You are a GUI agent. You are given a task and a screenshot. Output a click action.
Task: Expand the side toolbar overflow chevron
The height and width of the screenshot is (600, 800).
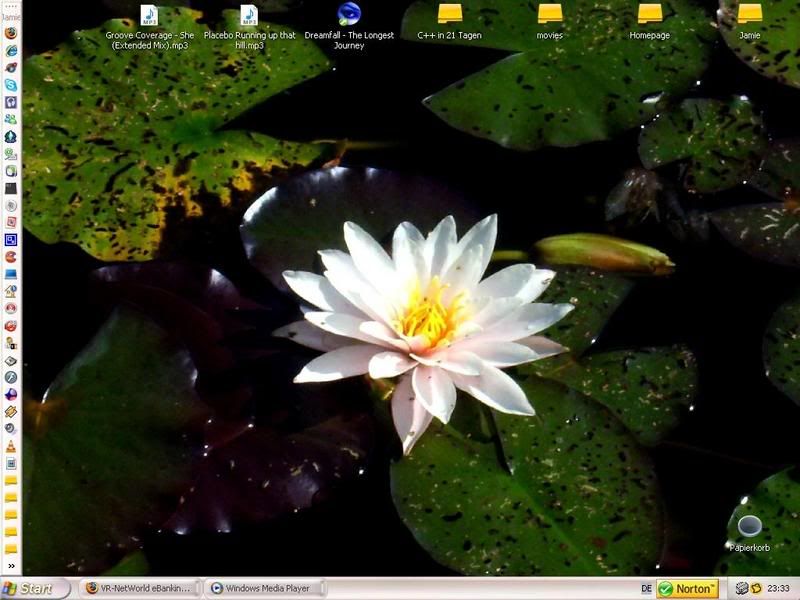(11, 566)
